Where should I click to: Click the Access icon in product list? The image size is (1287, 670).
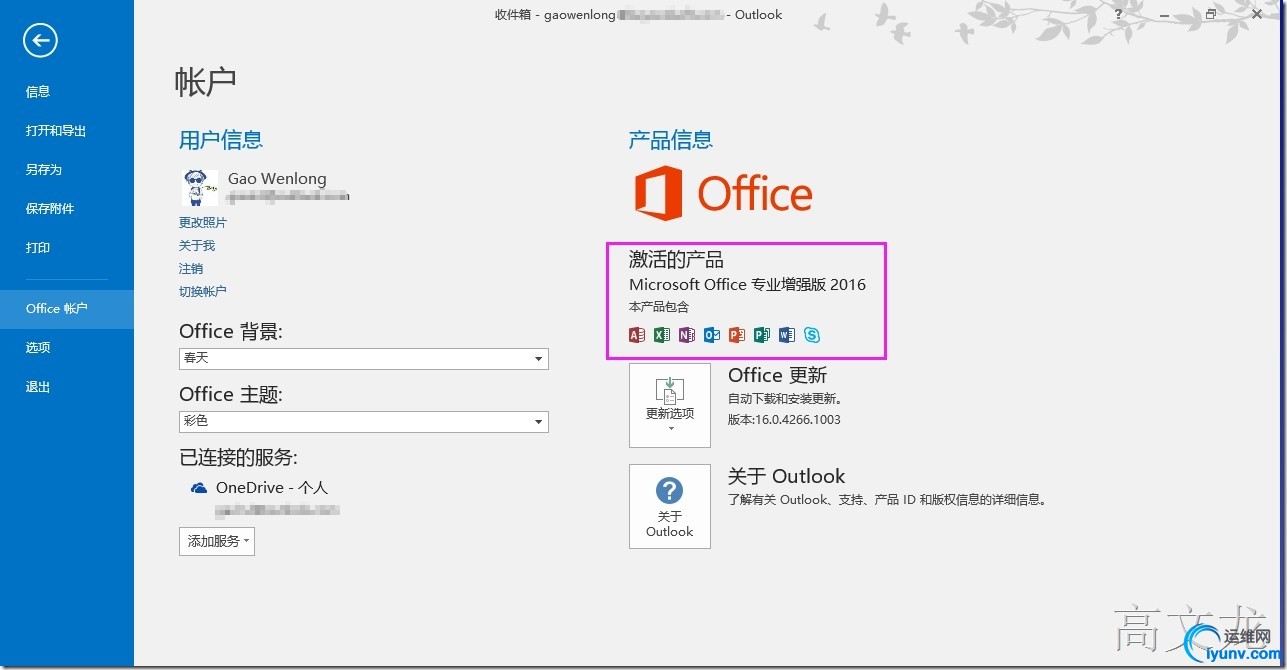click(637, 335)
